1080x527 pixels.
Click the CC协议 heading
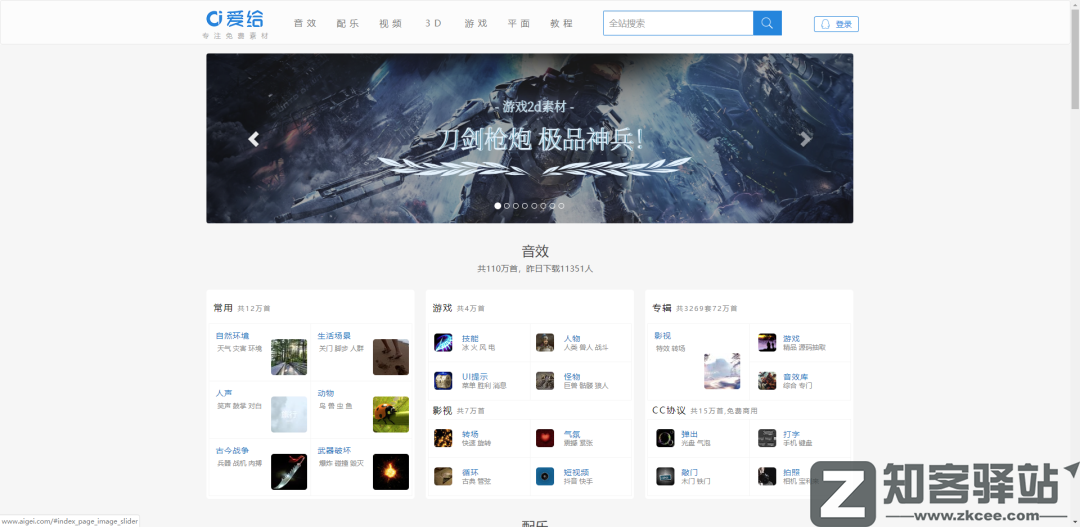[x=669, y=411]
